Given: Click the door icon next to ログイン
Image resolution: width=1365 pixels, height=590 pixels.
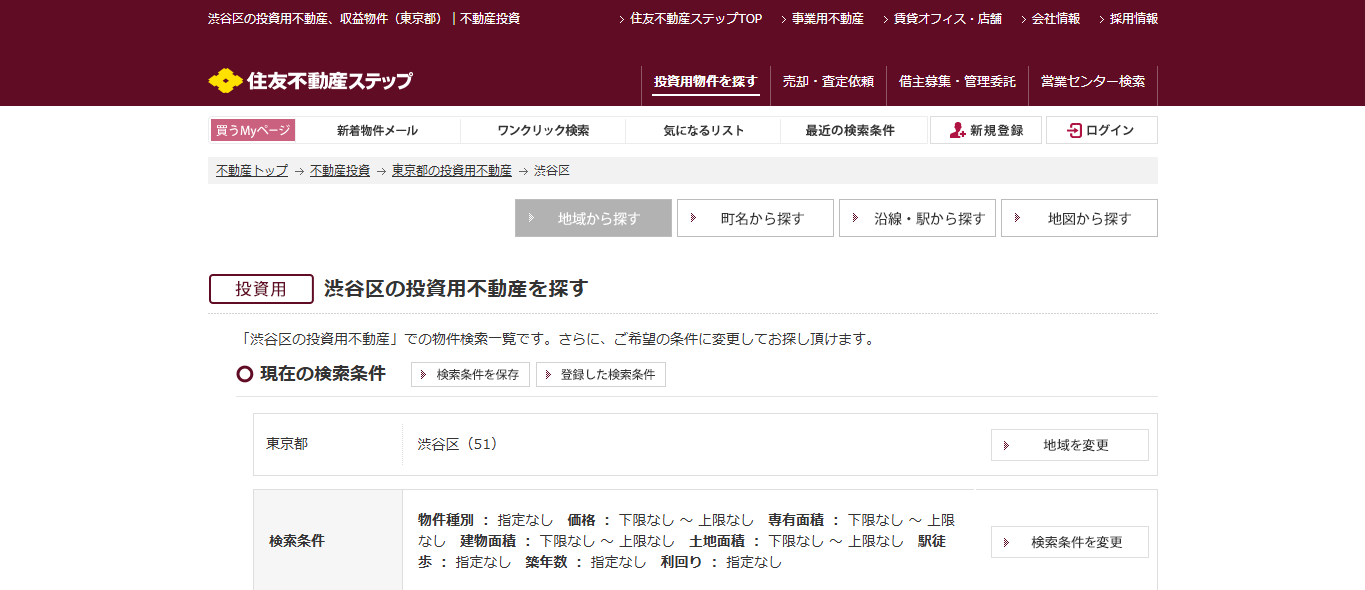Looking at the screenshot, I should (1074, 129).
